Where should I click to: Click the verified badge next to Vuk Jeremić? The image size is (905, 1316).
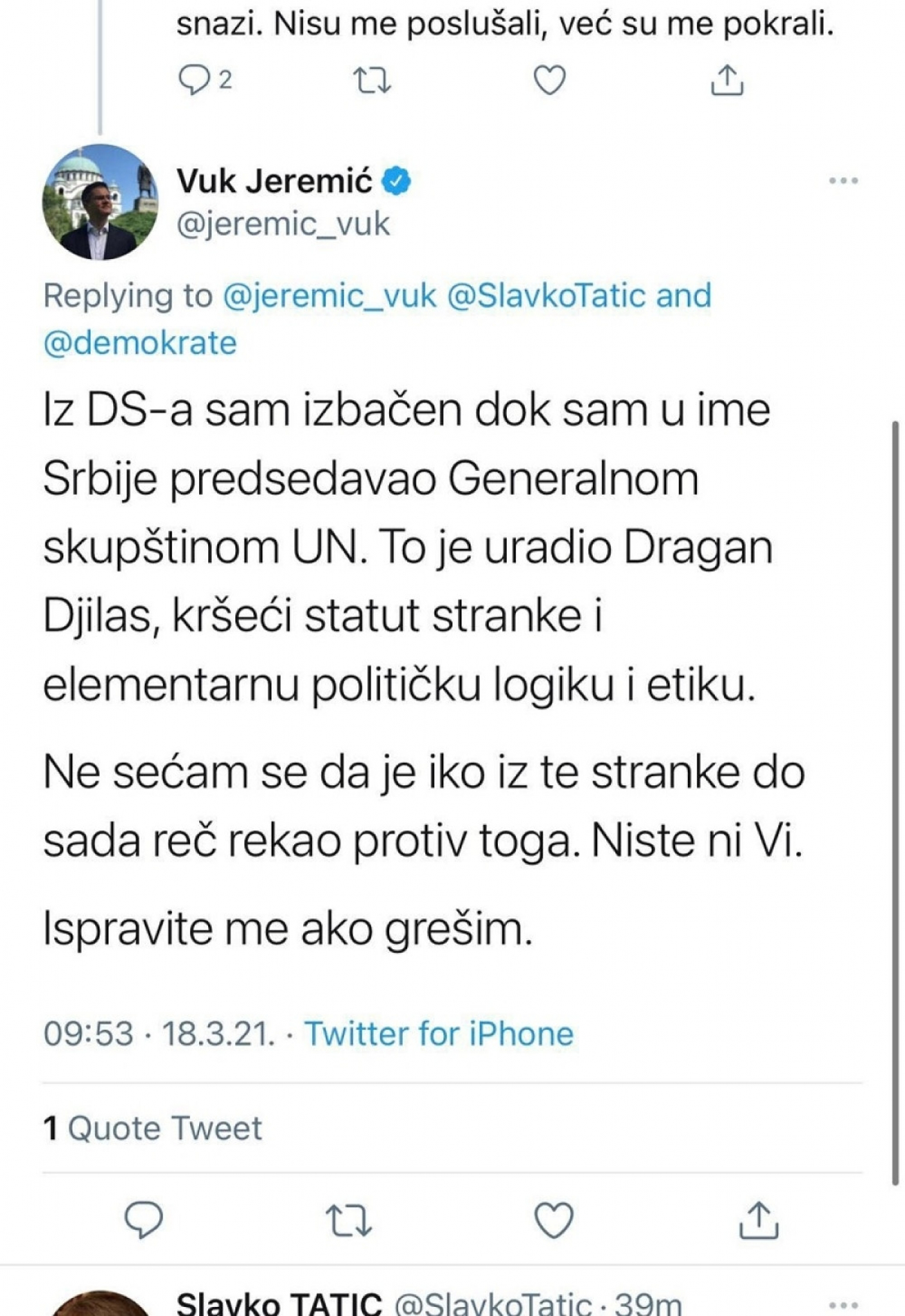pos(396,180)
